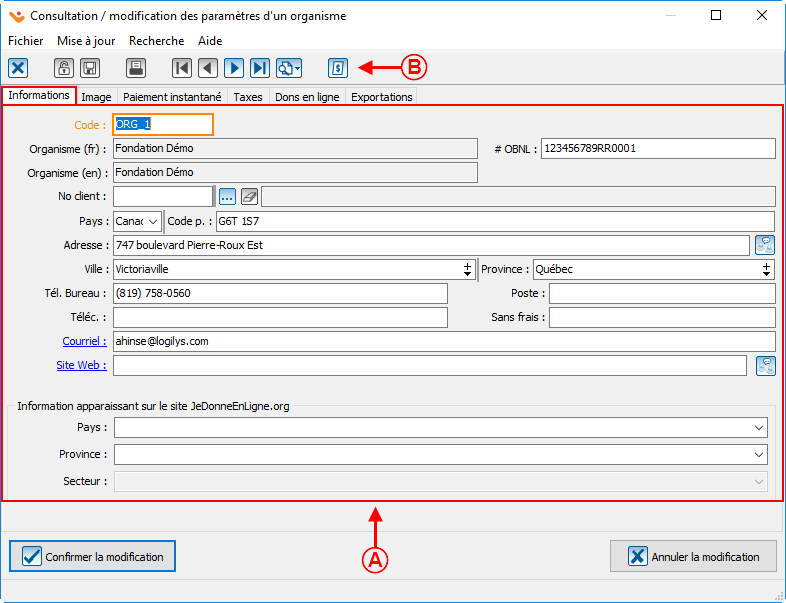Click the blue X close icon in toolbar
This screenshot has width=786, height=603.
pyautogui.click(x=18, y=68)
